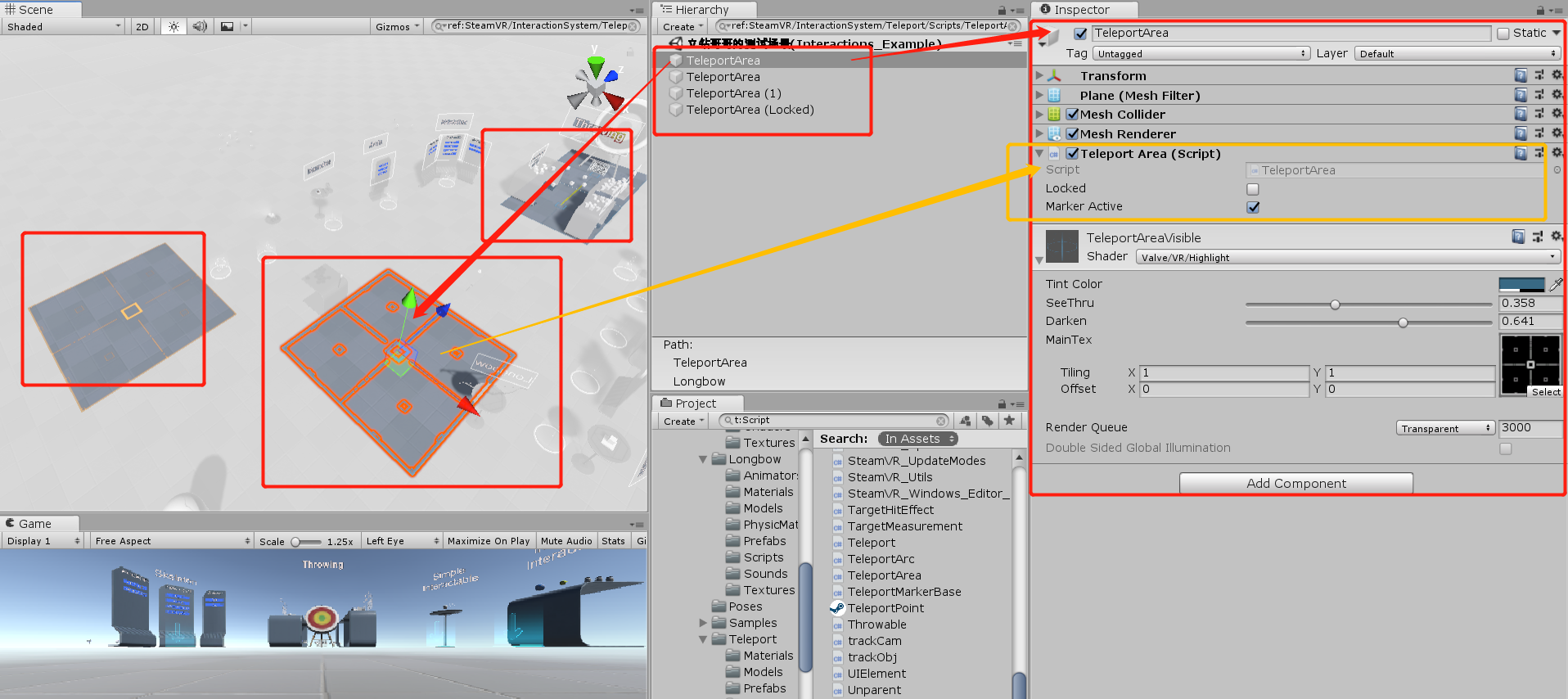Toggle the Maximize On Play button

pyautogui.click(x=489, y=541)
